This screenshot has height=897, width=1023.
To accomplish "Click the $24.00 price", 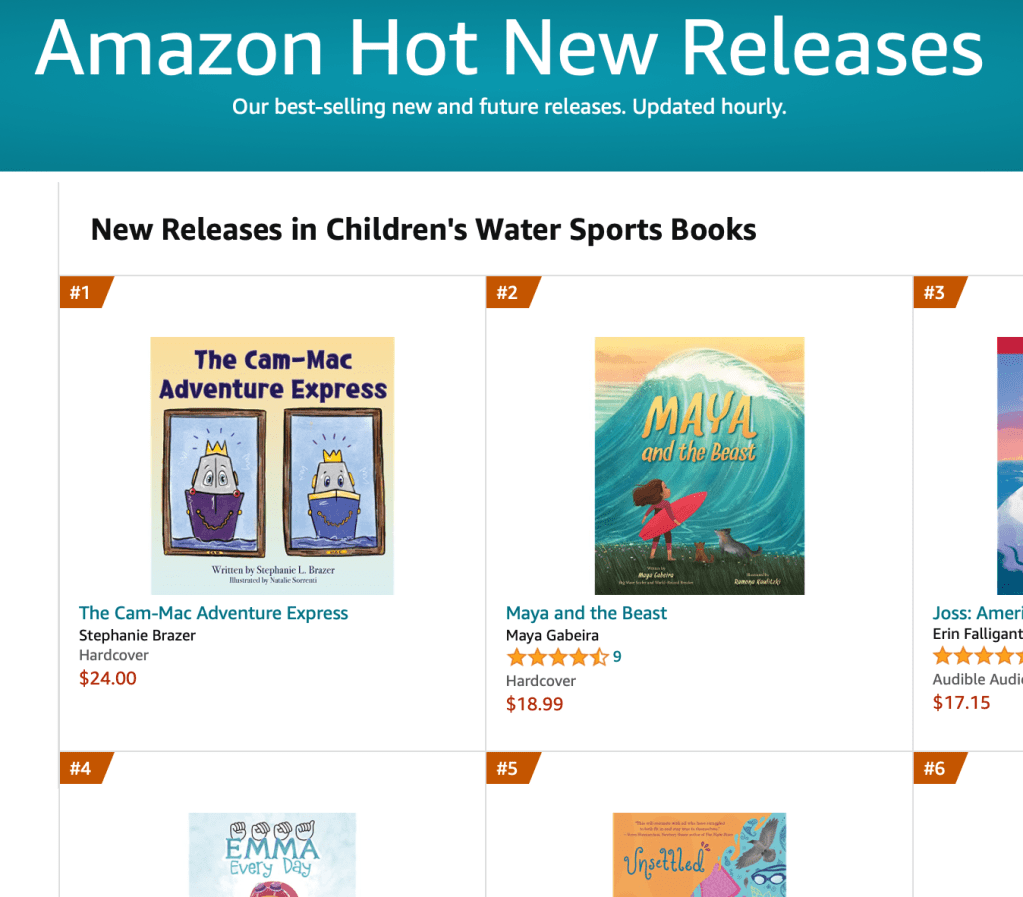I will pos(108,678).
